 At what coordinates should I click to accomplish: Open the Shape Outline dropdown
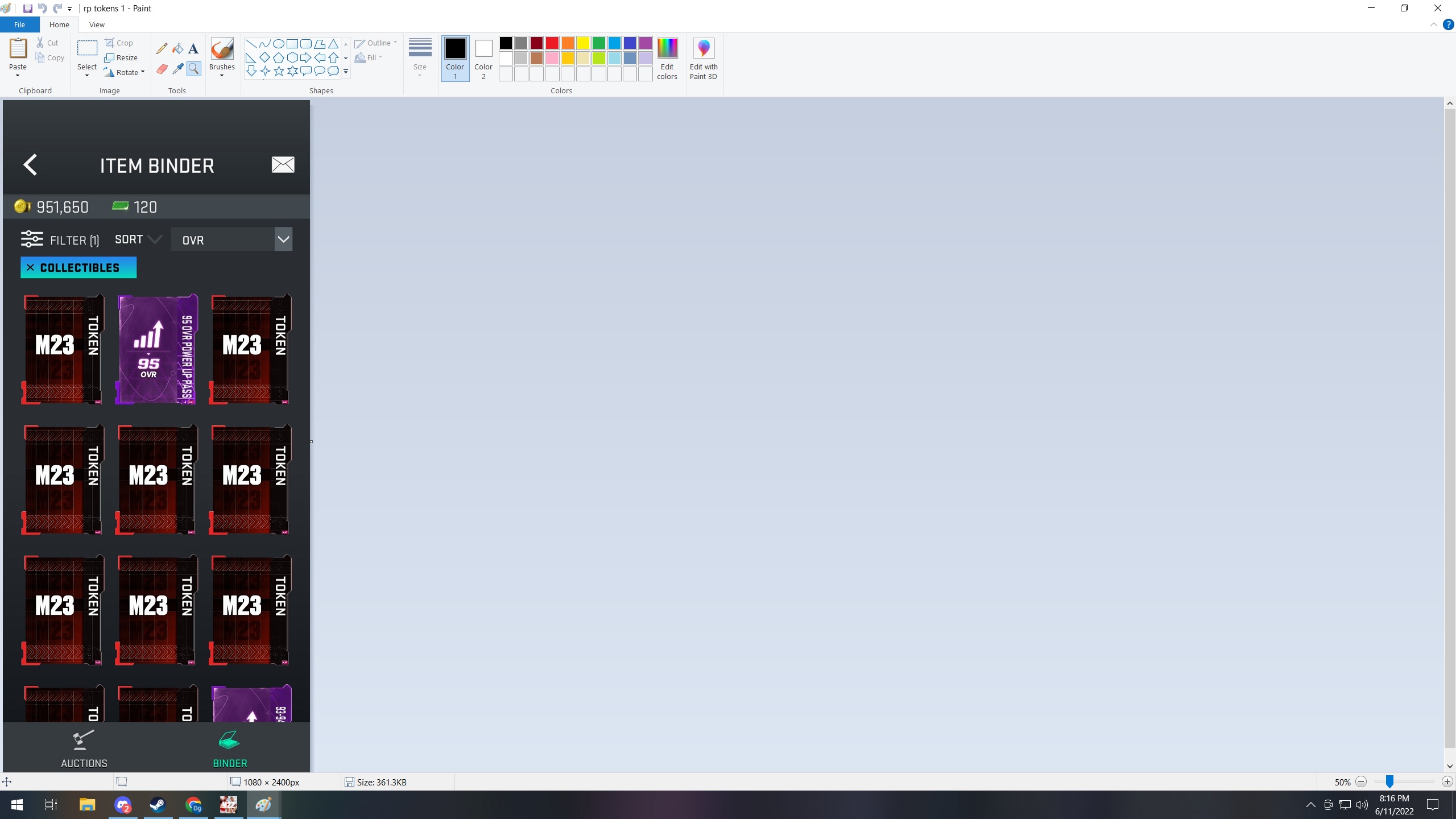(x=376, y=43)
